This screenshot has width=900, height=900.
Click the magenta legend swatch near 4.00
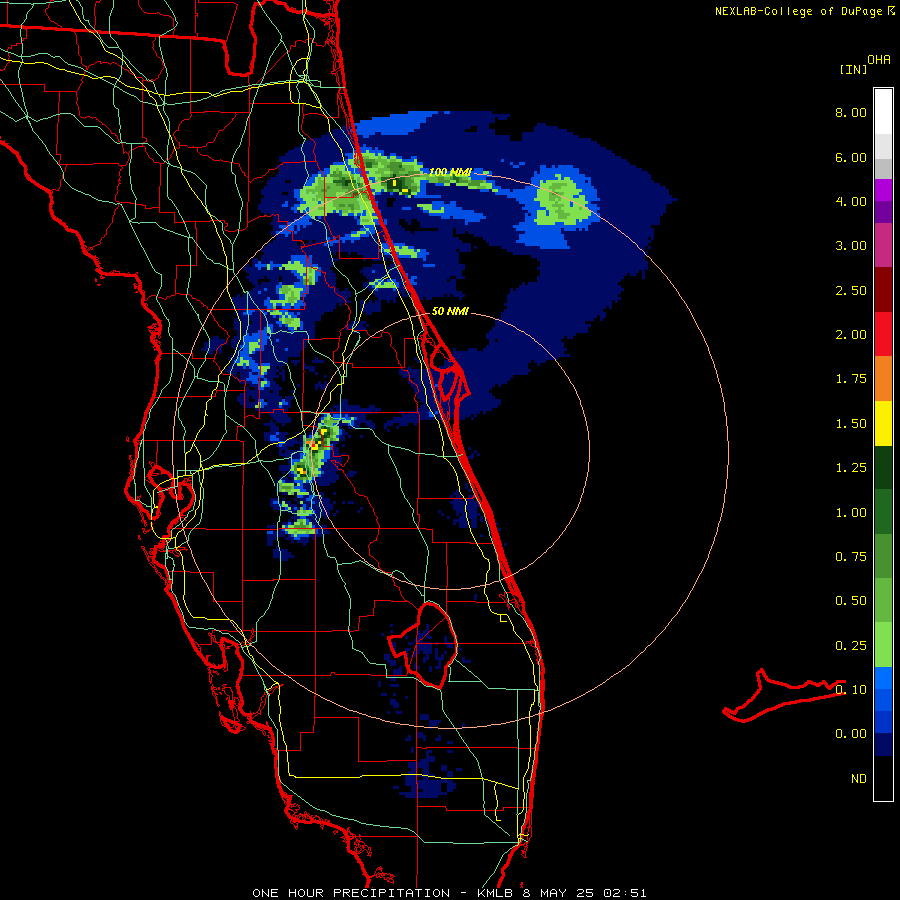(883, 190)
